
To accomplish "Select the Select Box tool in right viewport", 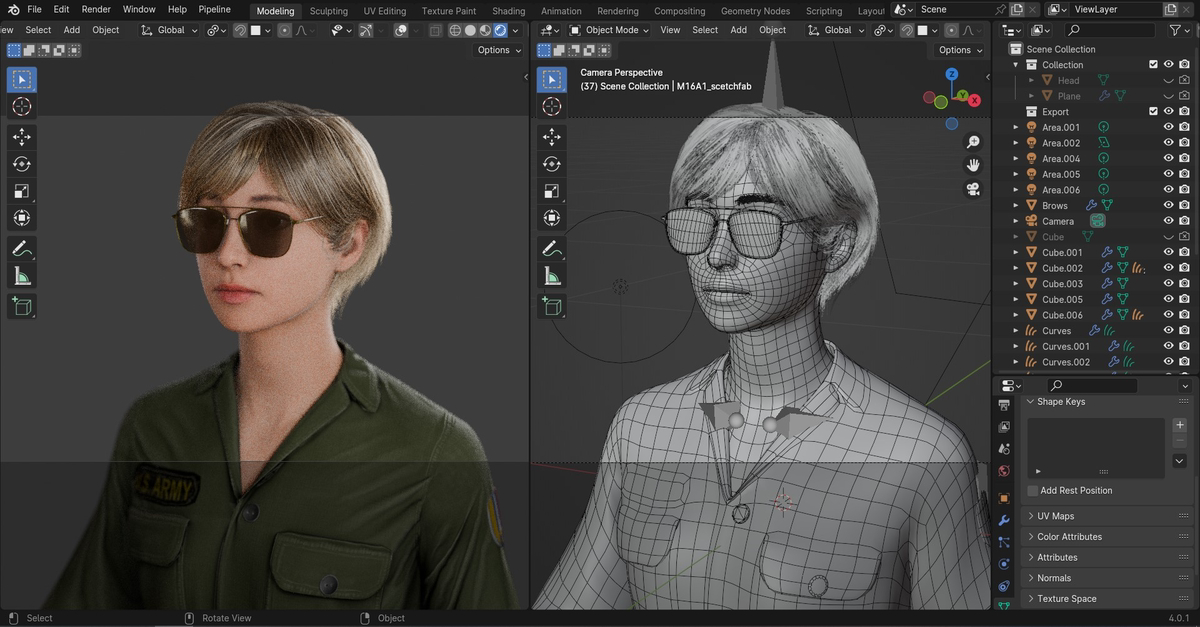I will click(552, 79).
